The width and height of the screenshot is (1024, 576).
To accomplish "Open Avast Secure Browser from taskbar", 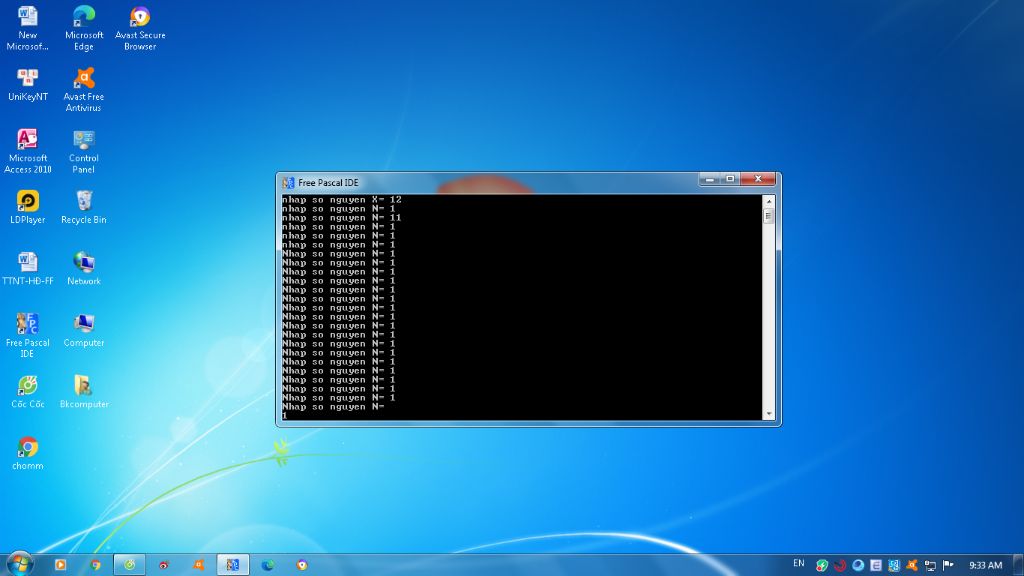I will coord(302,565).
